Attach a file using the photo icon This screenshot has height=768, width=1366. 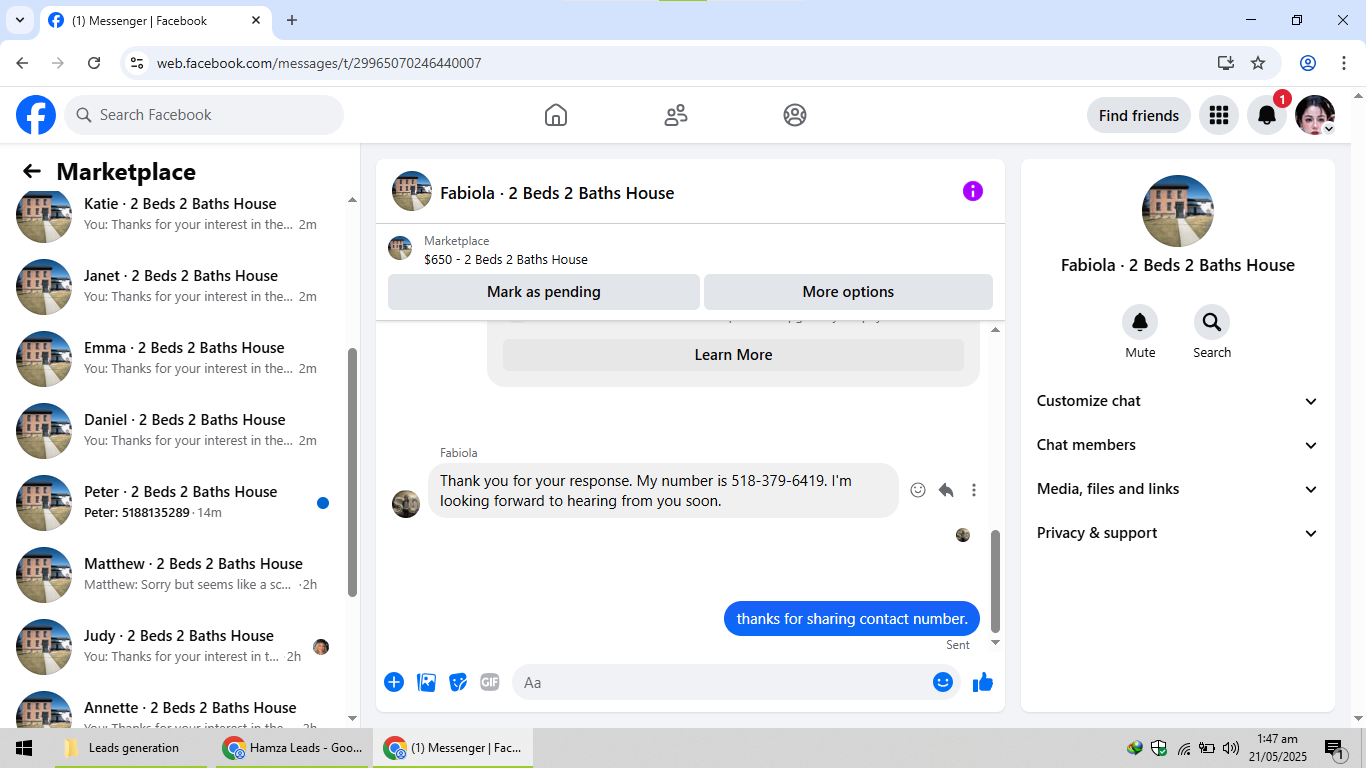tap(426, 682)
